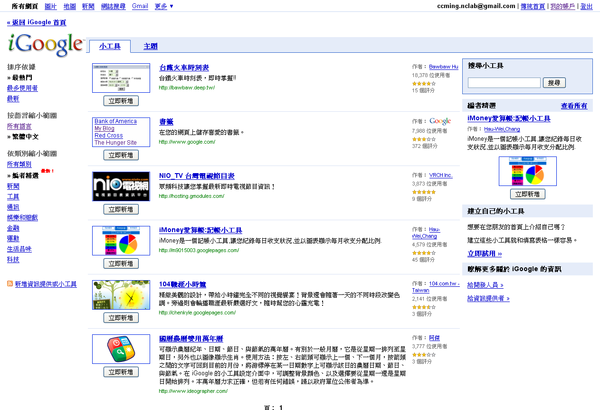This screenshot has height=410, width=600.
Task: Click the star rating of the train timetable gadget
Action: pos(424,83)
